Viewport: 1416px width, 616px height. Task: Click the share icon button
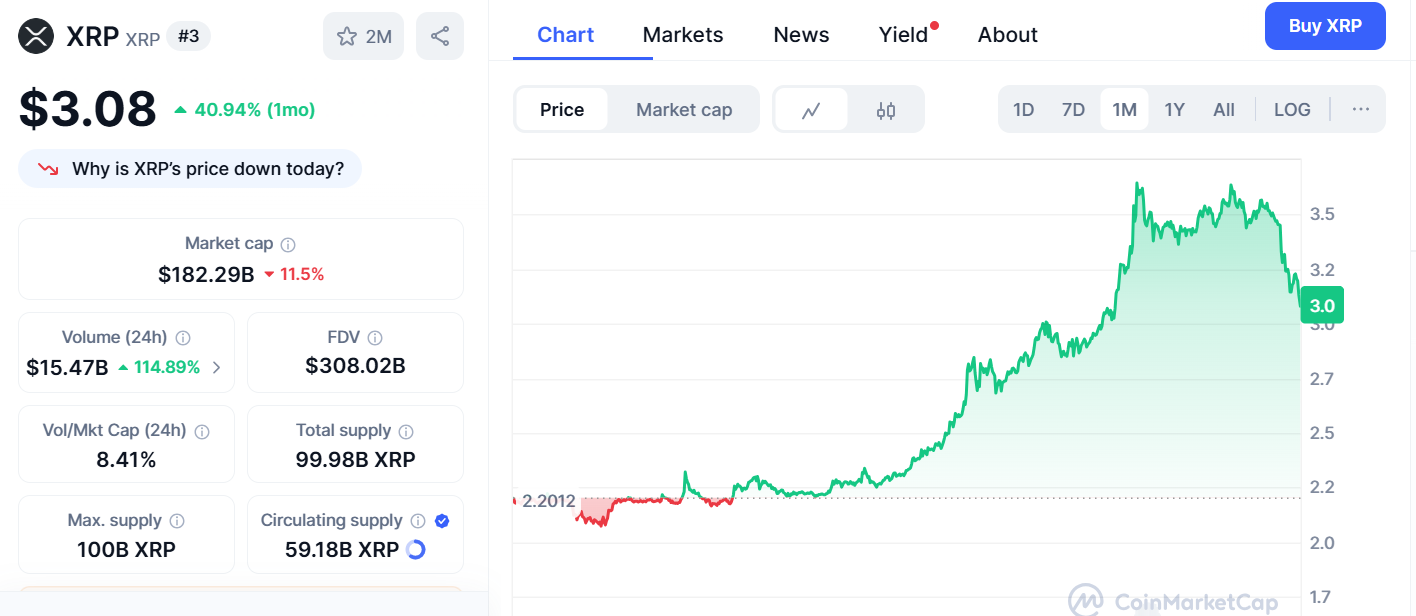click(x=439, y=37)
